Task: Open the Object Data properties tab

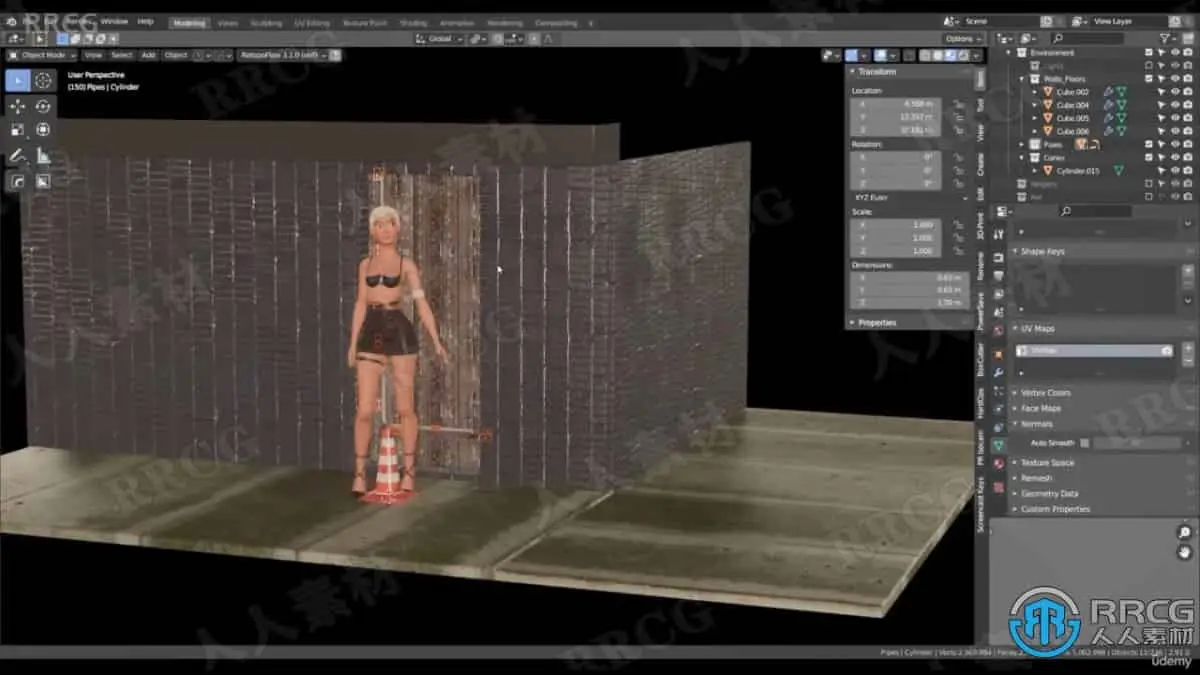Action: click(x=998, y=444)
